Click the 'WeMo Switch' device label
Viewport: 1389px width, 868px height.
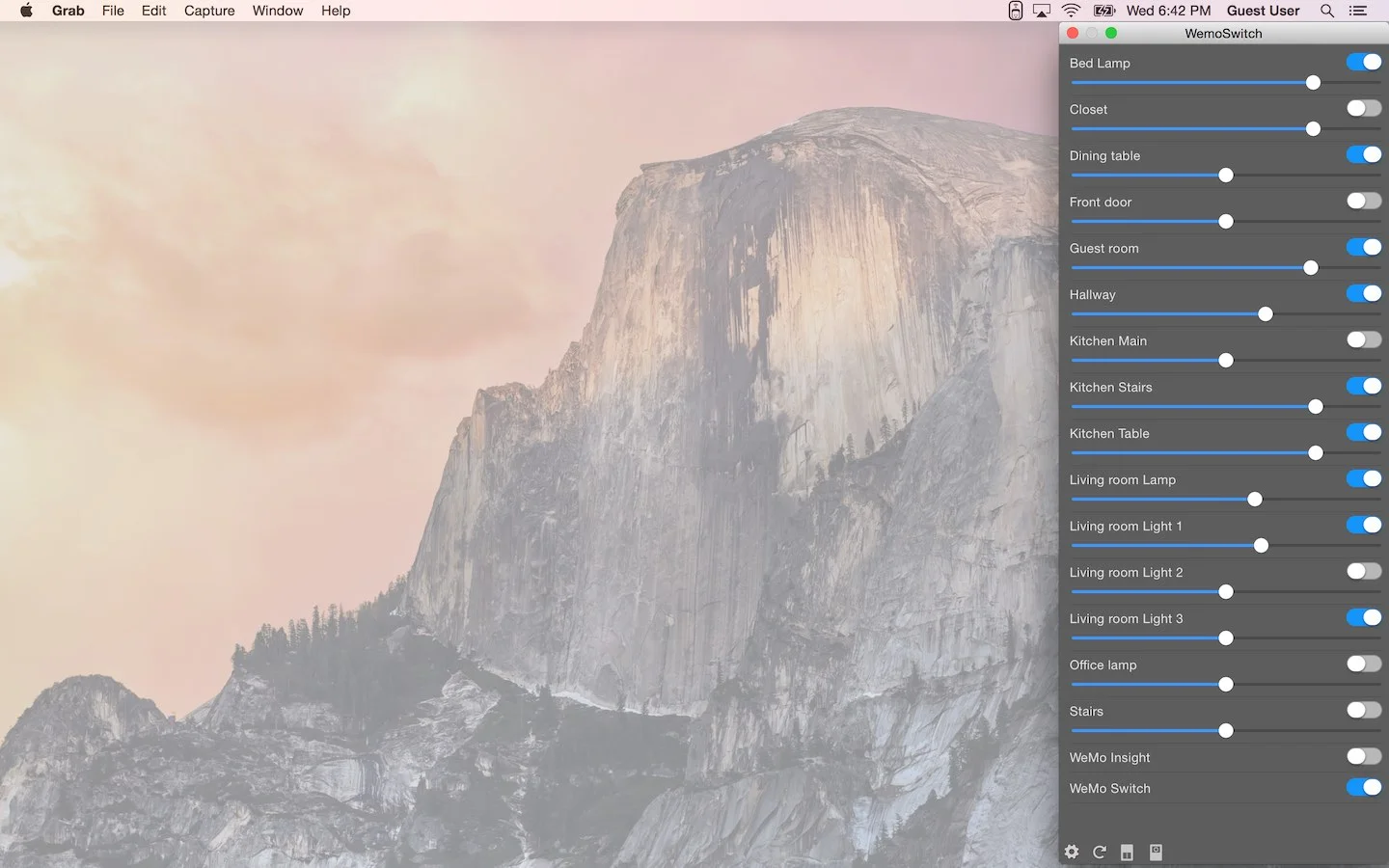tap(1109, 788)
